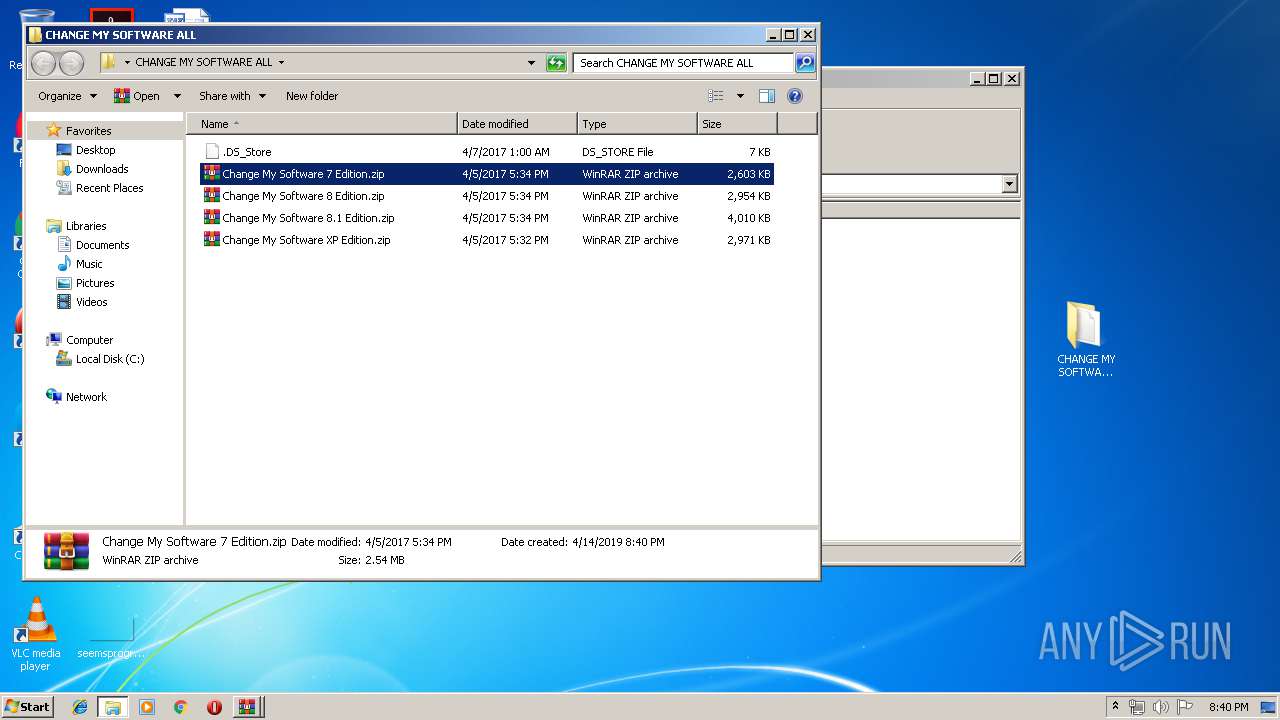Select Change My Software 8 Edition.zip
Viewport: 1280px width, 720px height.
click(x=487, y=196)
